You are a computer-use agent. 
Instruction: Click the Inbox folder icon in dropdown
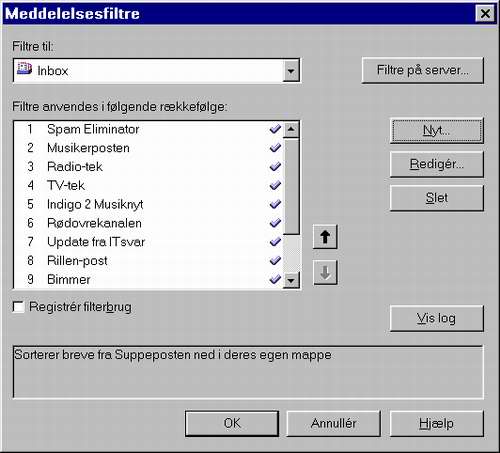tap(24, 69)
